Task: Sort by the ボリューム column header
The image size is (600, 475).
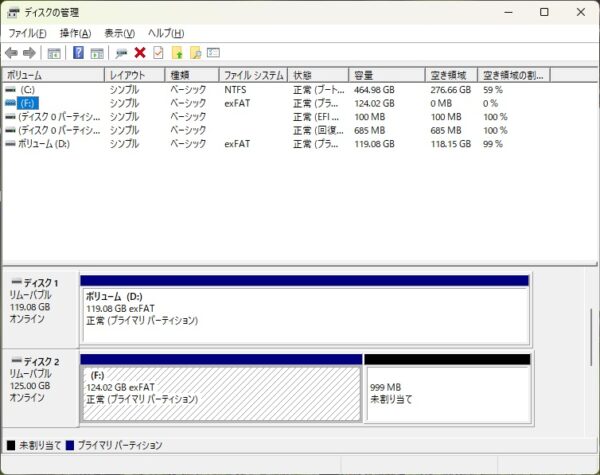Action: (53, 75)
